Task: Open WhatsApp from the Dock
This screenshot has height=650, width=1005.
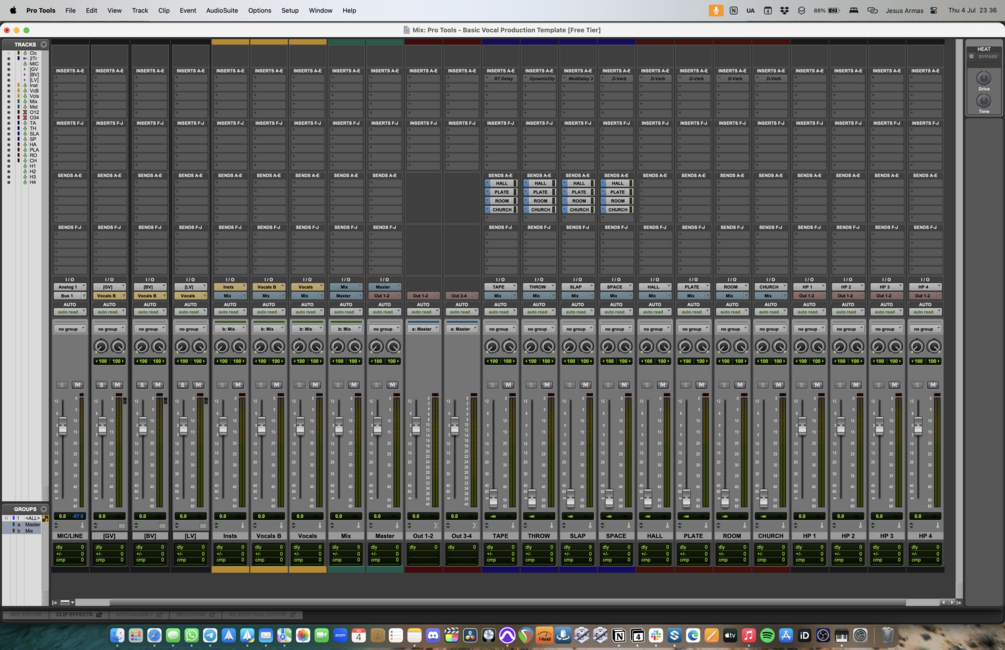Action: point(191,635)
